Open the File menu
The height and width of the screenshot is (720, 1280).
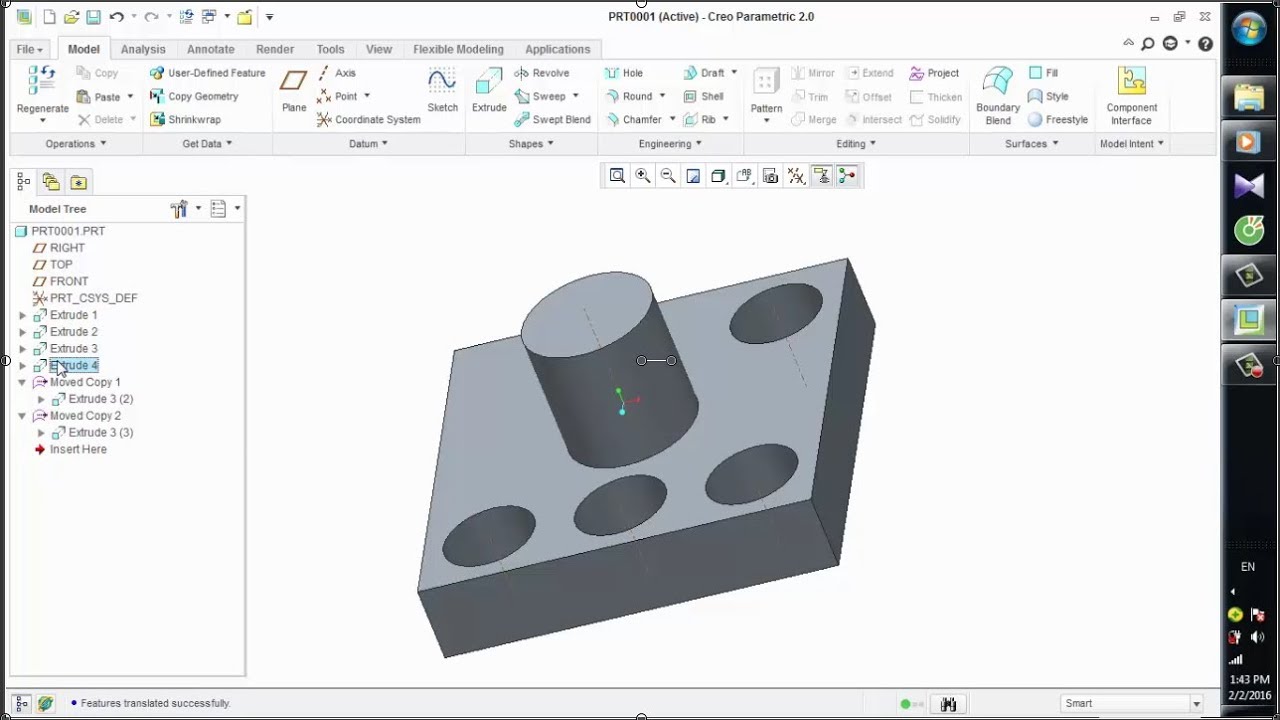[x=29, y=49]
